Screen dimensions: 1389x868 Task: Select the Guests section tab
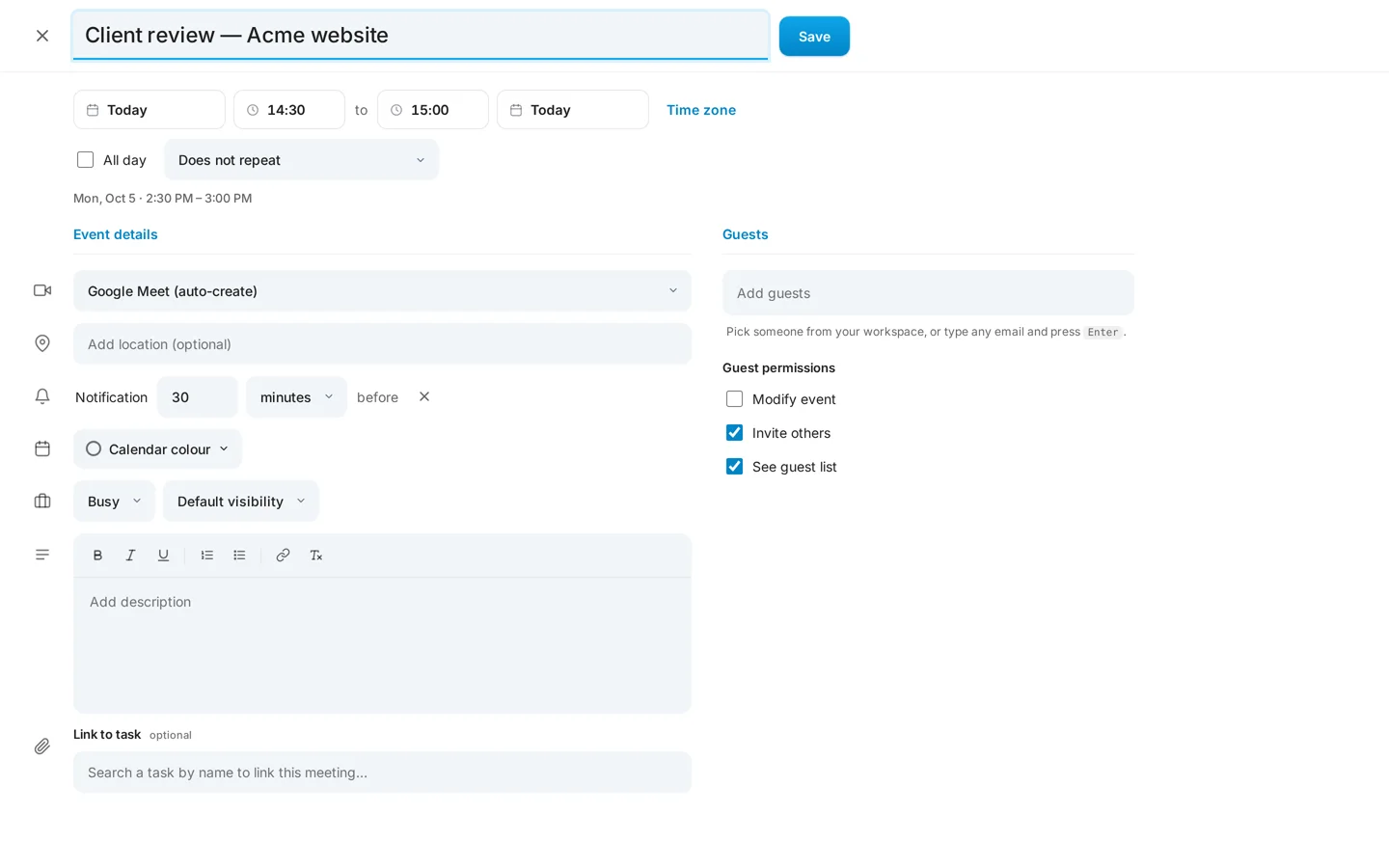(746, 234)
